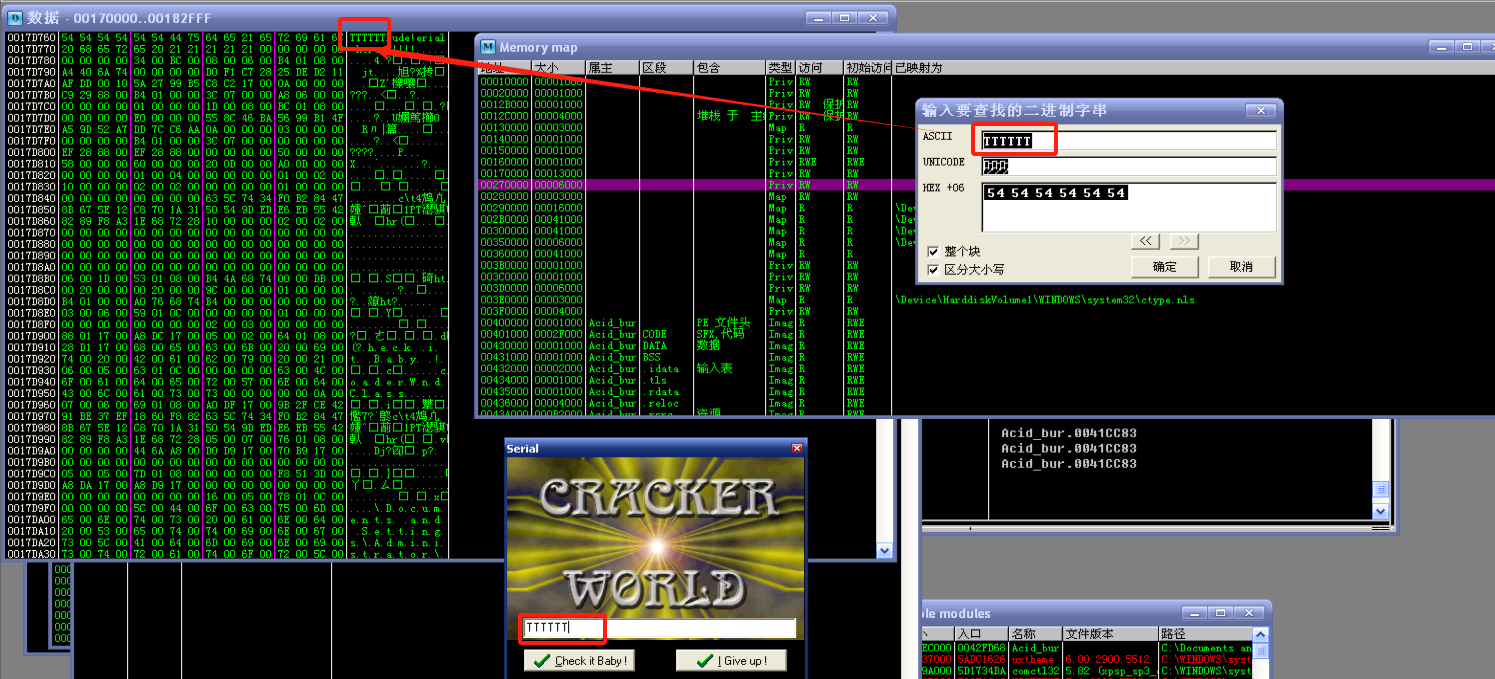Close the data dump window
The height and width of the screenshot is (679, 1495).
click(x=873, y=17)
